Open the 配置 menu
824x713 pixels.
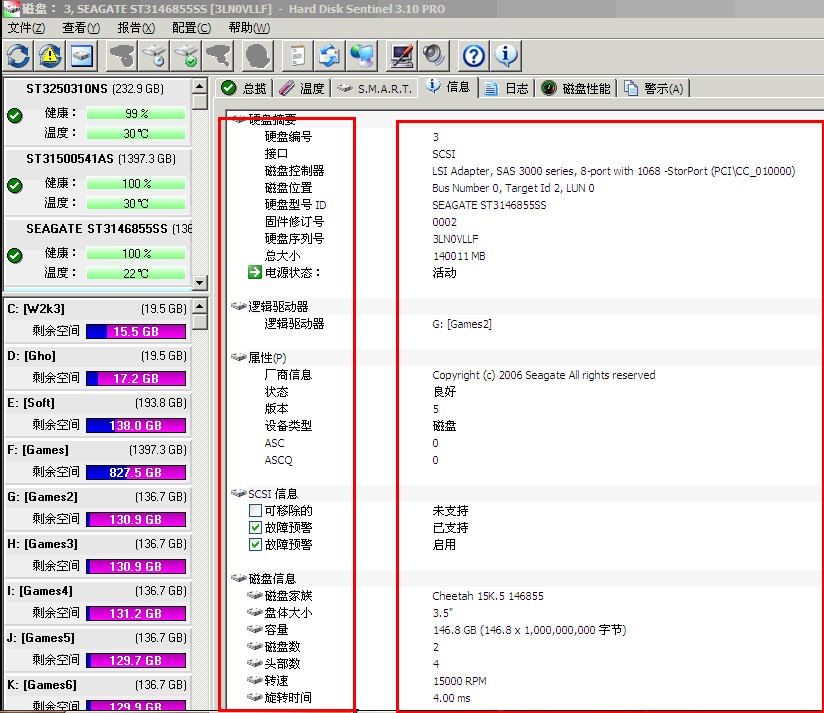tap(191, 28)
